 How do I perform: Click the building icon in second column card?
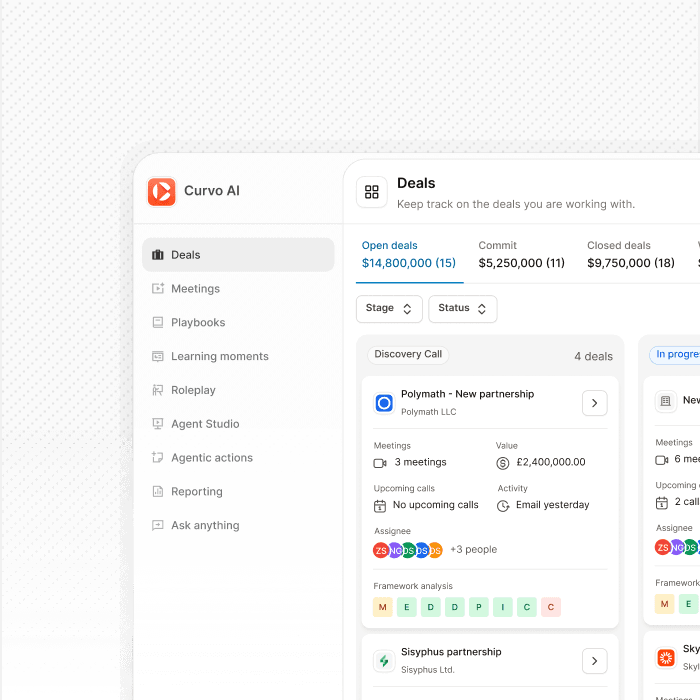[666, 401]
